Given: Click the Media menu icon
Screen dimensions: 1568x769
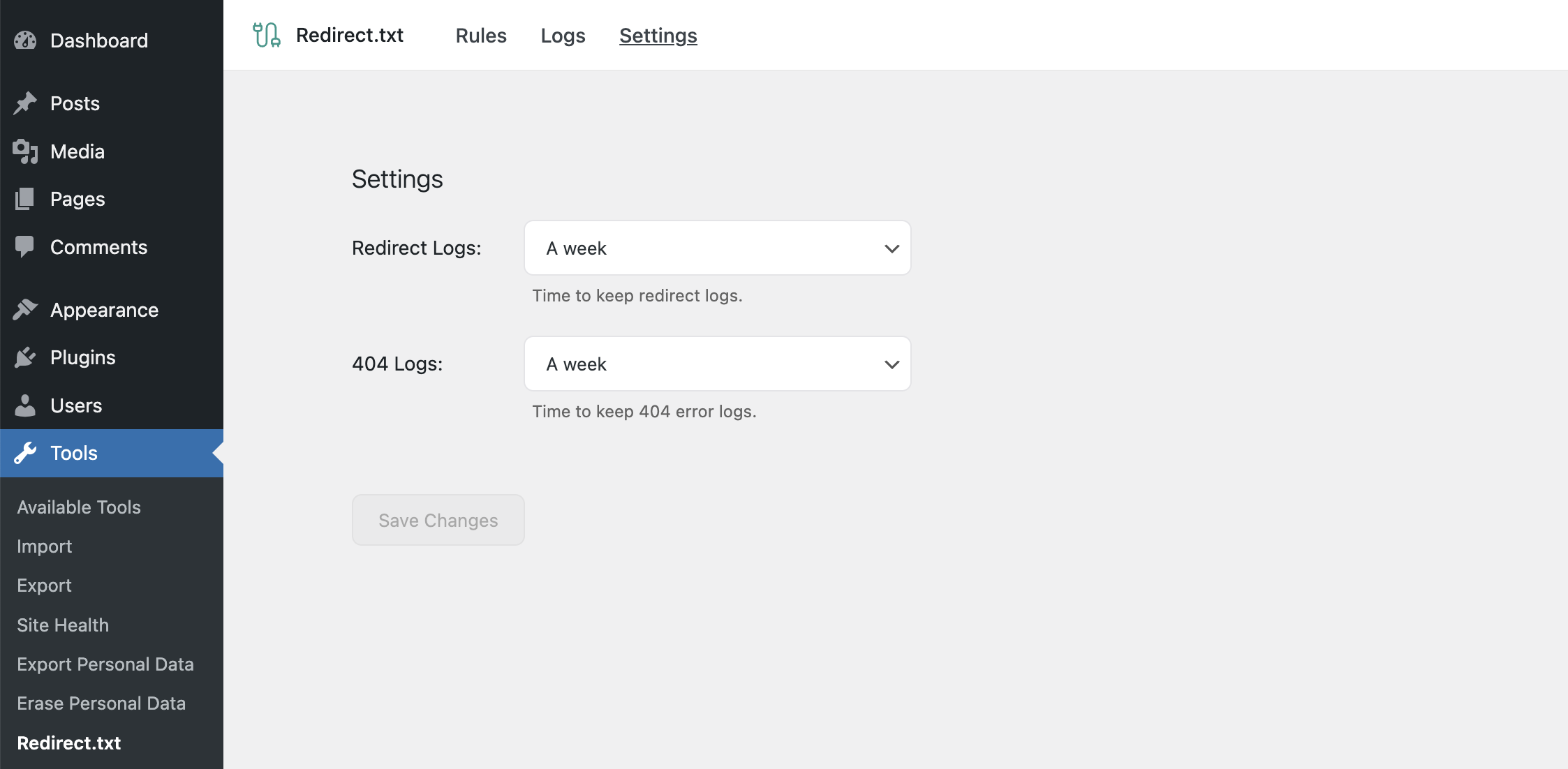Looking at the screenshot, I should [x=26, y=151].
